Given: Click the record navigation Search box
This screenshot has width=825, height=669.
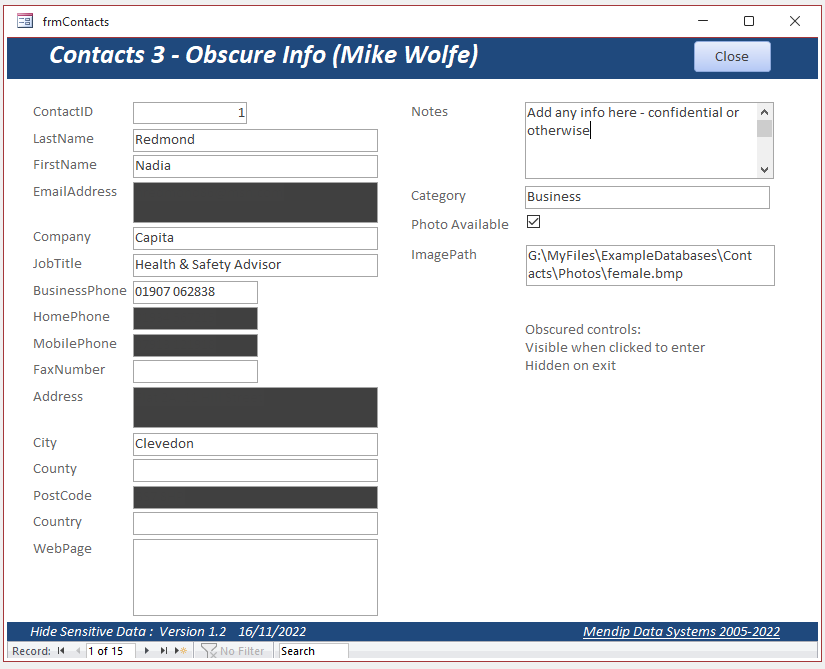Looking at the screenshot, I should (313, 651).
